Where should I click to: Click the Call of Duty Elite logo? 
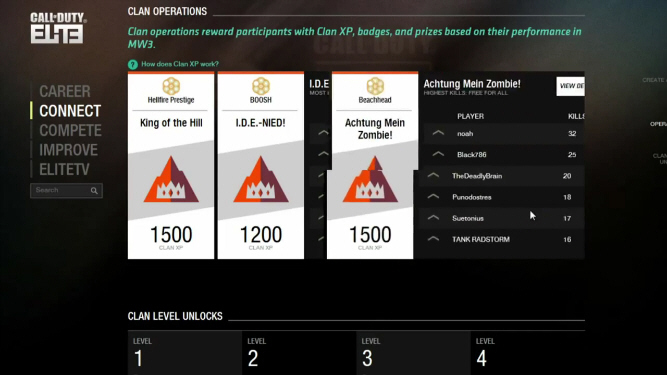tap(58, 28)
